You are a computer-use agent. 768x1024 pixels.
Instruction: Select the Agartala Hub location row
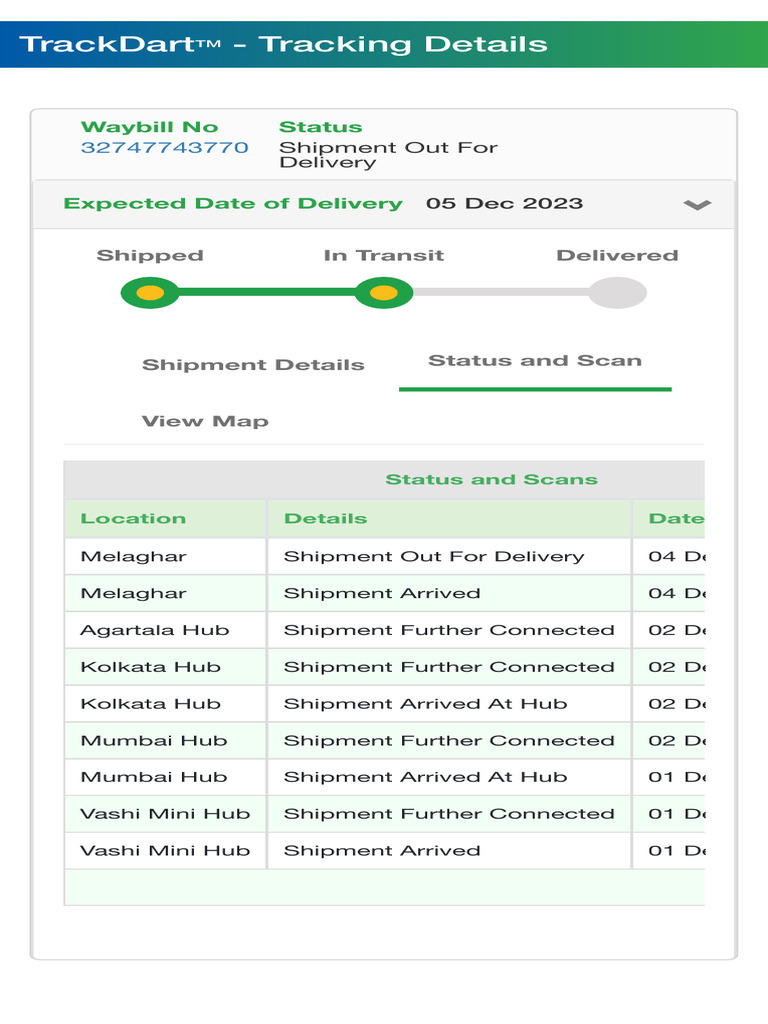(x=155, y=630)
